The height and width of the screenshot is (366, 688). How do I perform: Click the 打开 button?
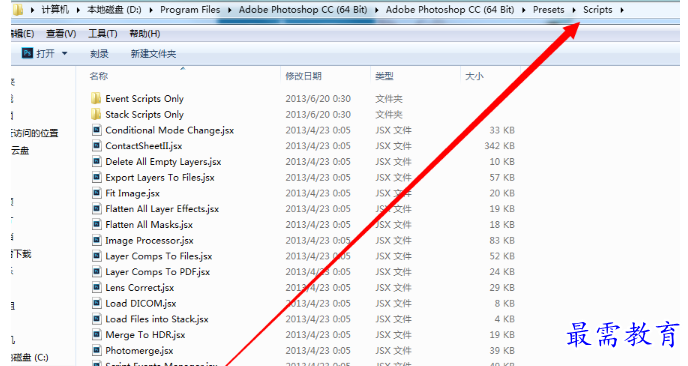point(45,54)
